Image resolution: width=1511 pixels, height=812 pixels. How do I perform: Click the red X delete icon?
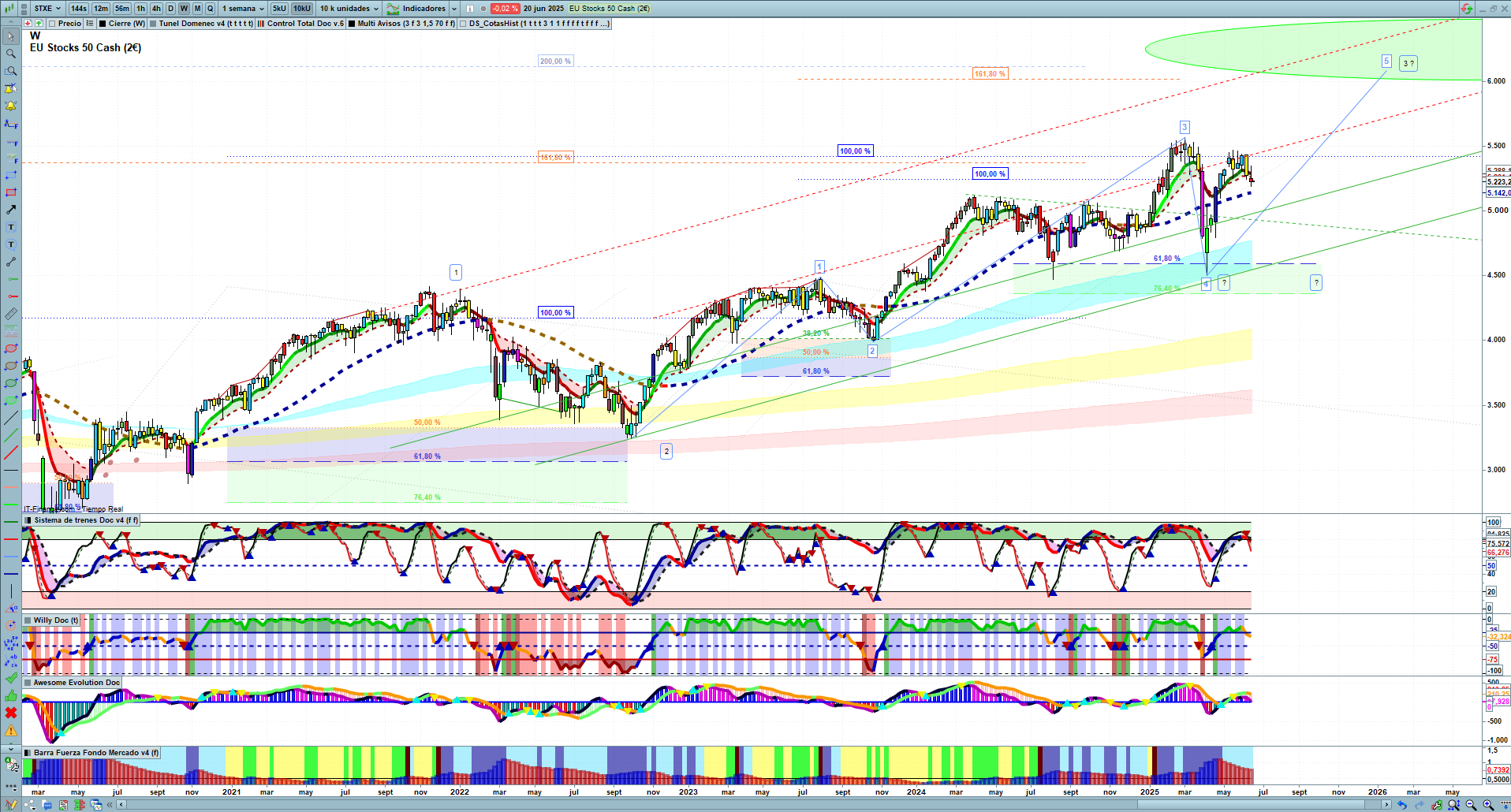(10, 713)
